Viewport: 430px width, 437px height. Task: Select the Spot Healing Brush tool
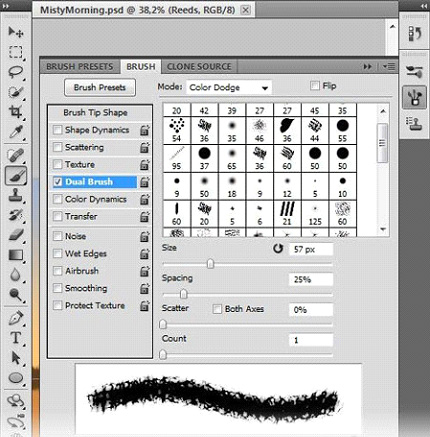click(15, 155)
